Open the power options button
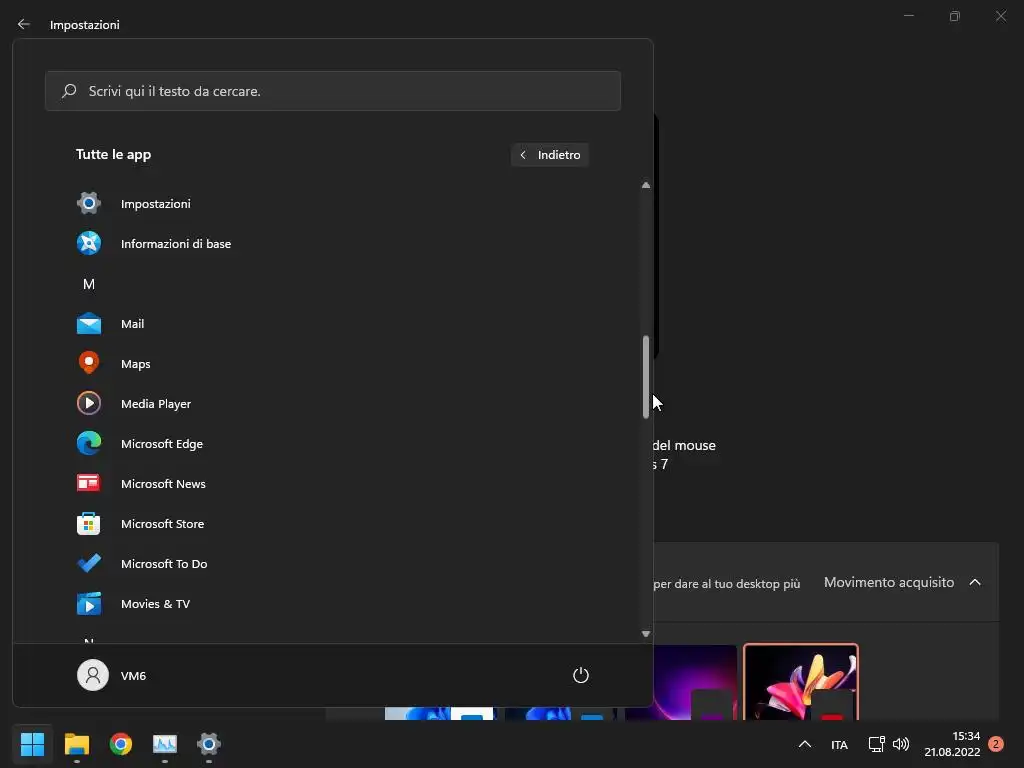Image resolution: width=1024 pixels, height=768 pixels. (581, 675)
